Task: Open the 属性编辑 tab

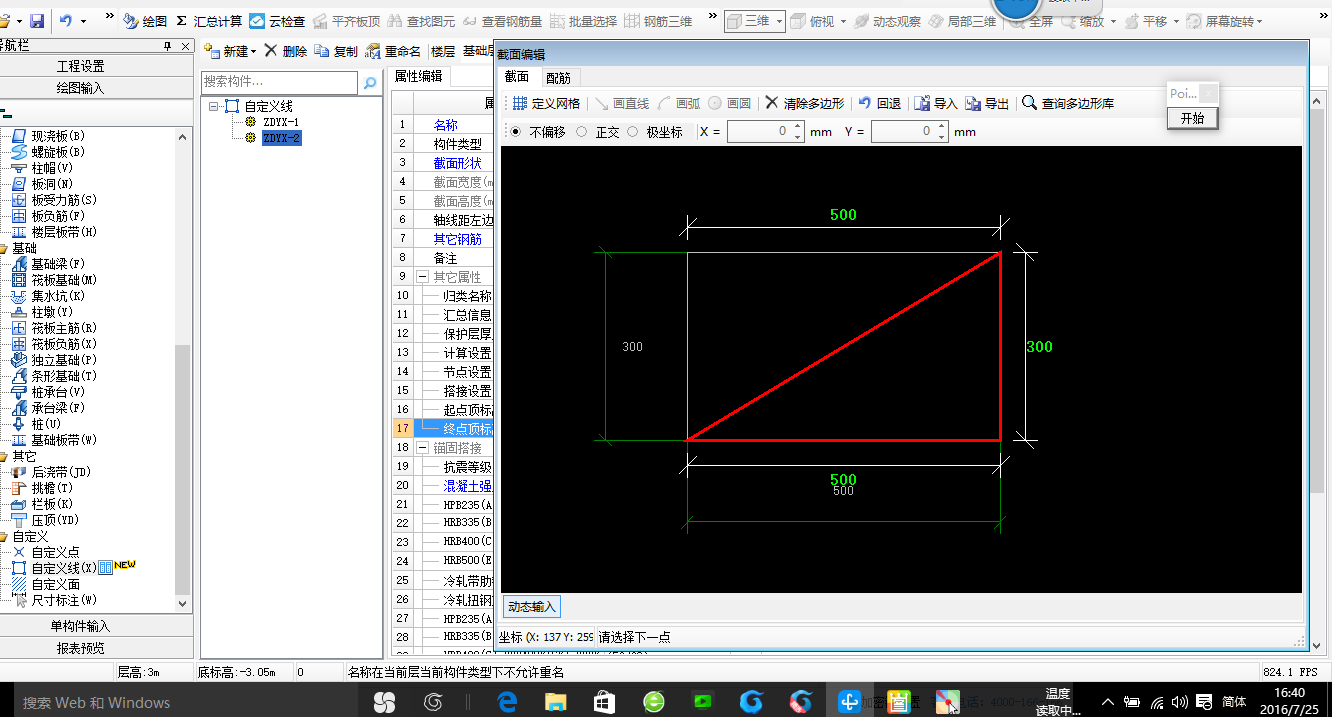Action: 419,76
